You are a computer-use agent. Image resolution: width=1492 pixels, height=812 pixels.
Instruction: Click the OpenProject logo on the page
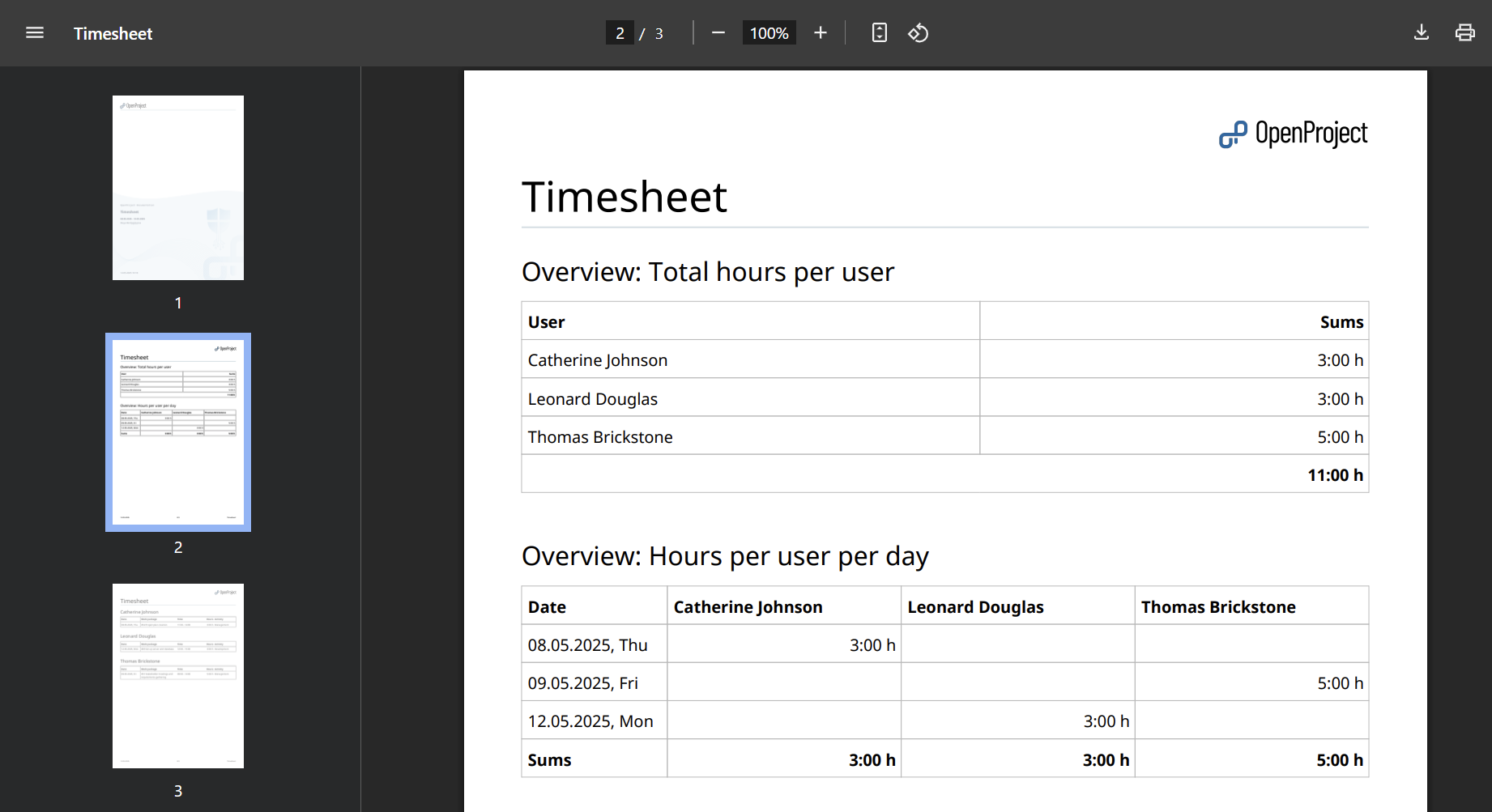[x=1293, y=134]
